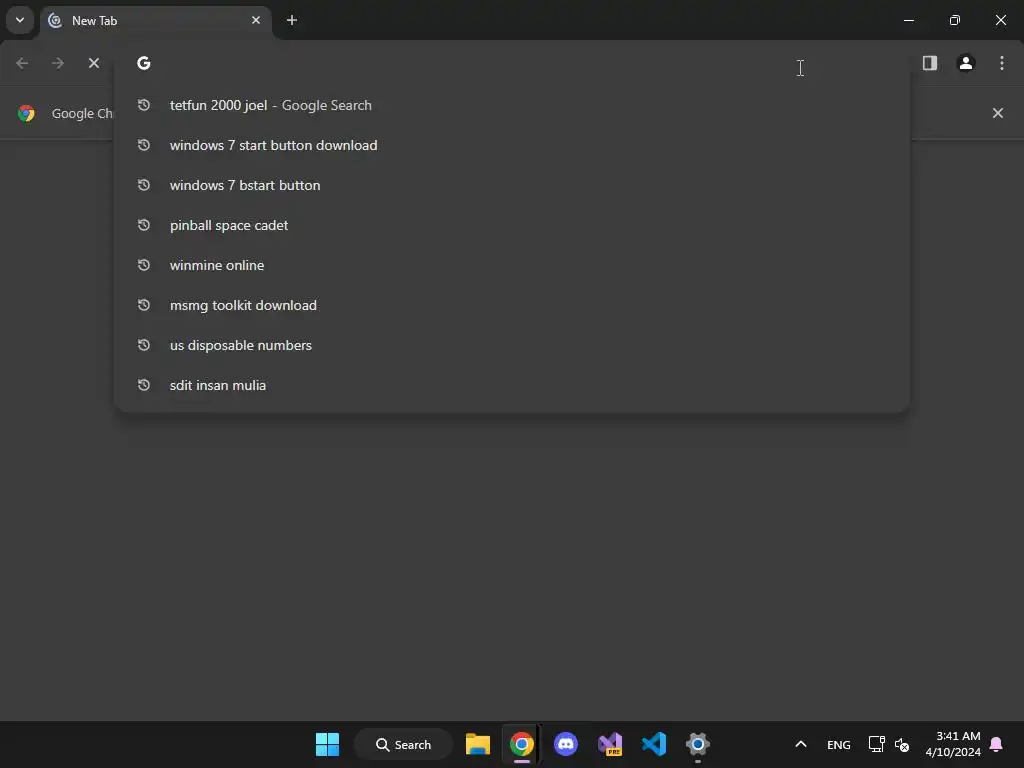Click the forward navigation arrow

coord(58,63)
